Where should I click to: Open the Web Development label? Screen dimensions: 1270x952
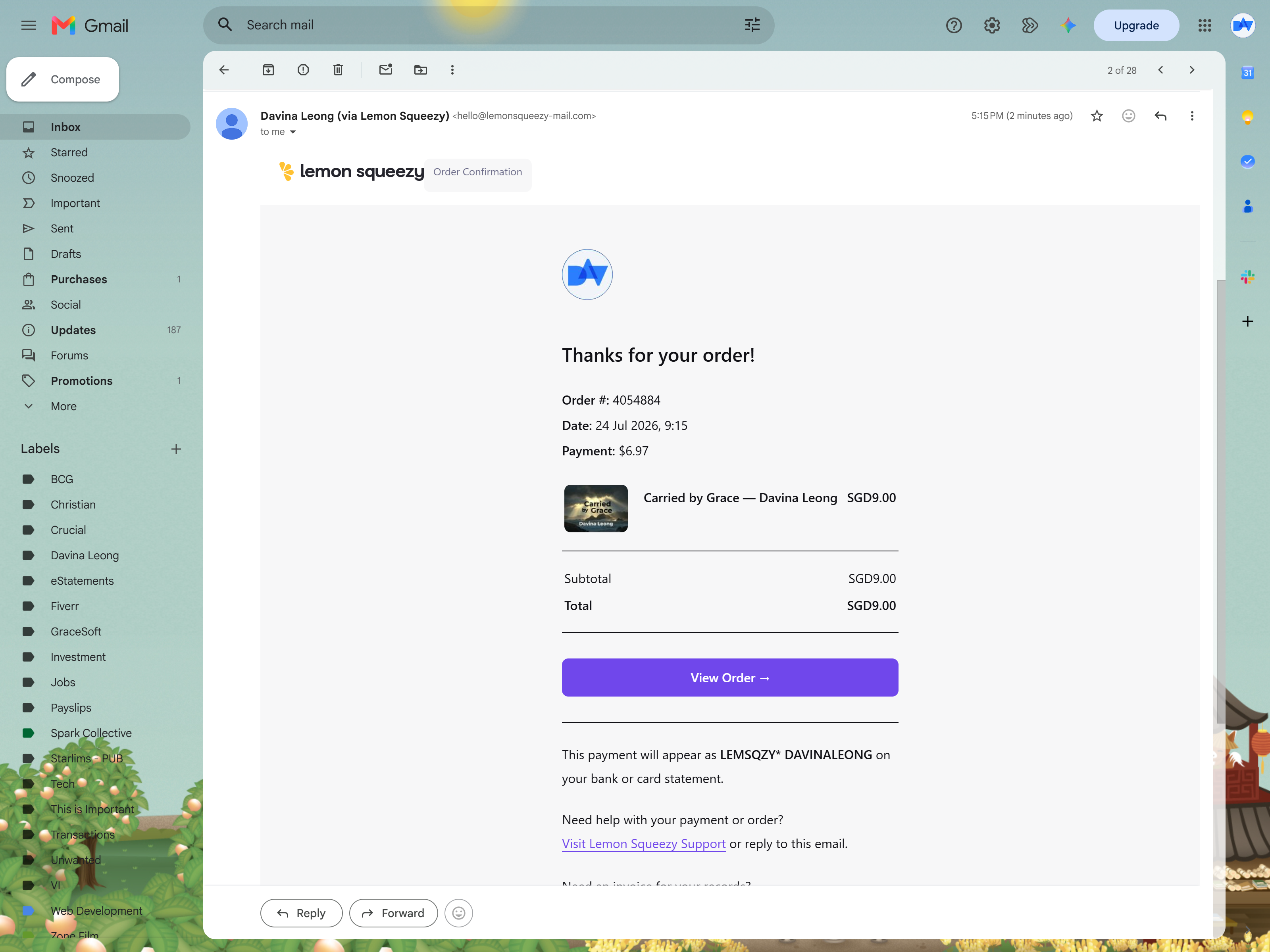95,911
